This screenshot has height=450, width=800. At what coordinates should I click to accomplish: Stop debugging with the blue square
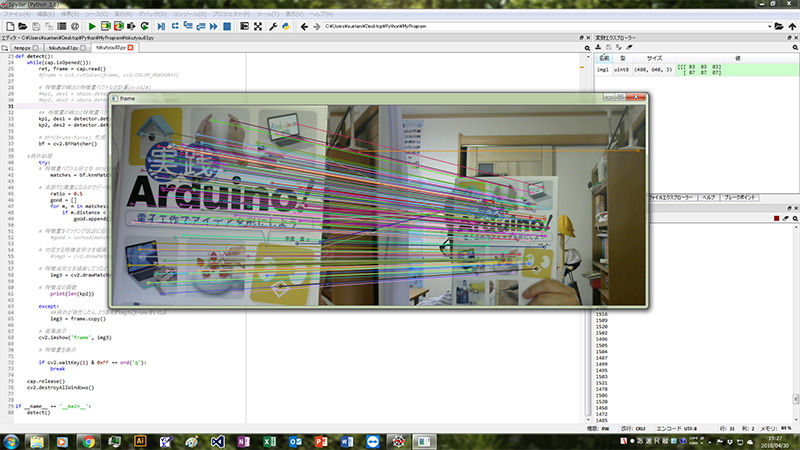pyautogui.click(x=227, y=26)
